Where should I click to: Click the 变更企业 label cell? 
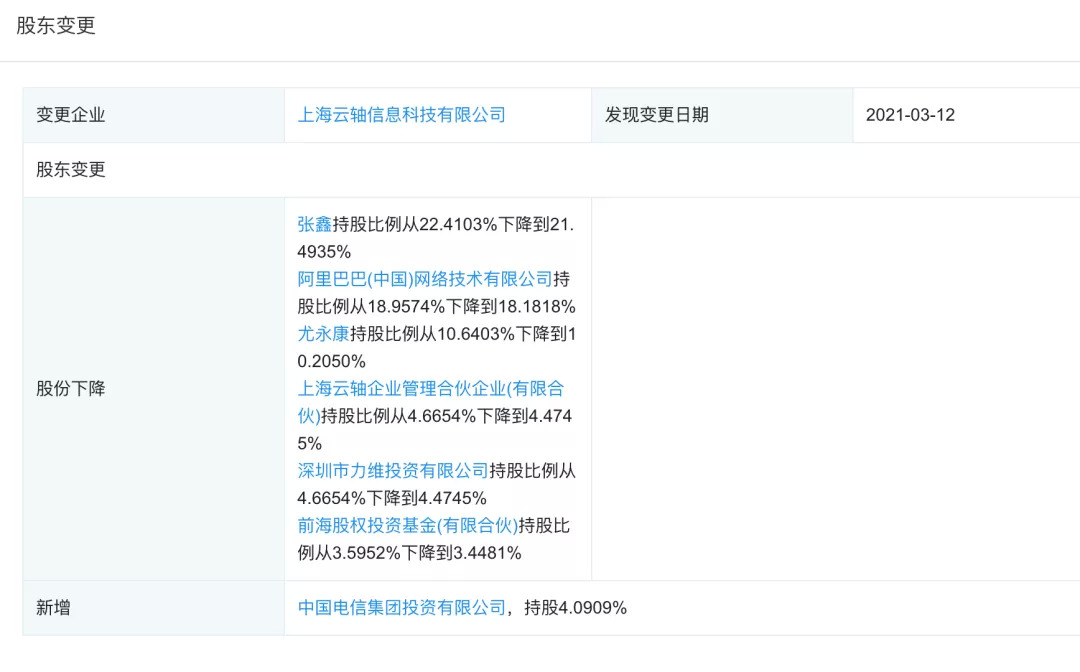pyautogui.click(x=154, y=115)
